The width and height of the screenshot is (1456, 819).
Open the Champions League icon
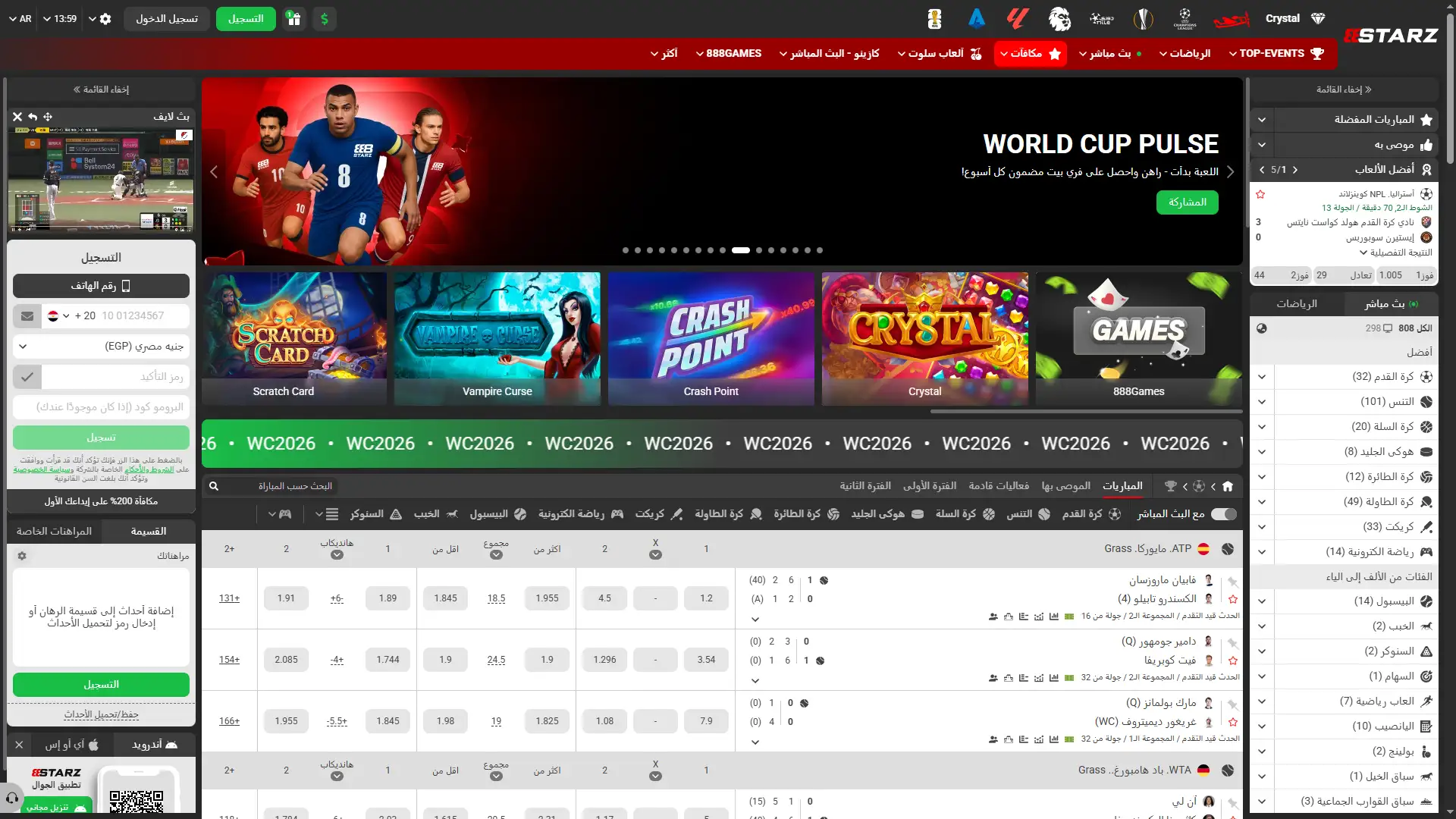coord(1185,18)
